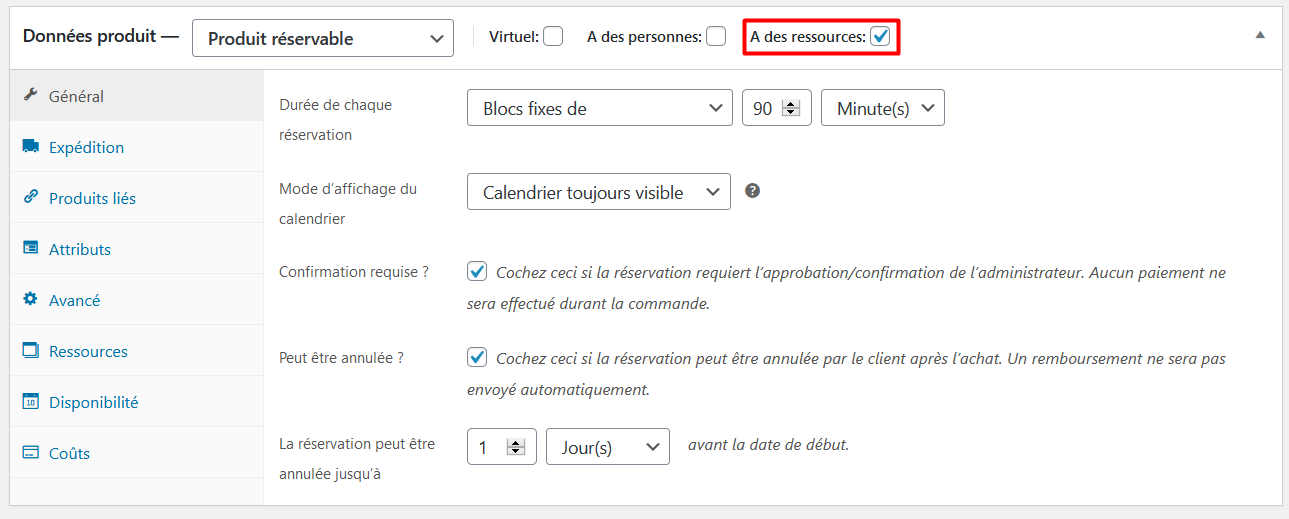Uncheck the Peut être annulée checkbox
Image resolution: width=1289 pixels, height=519 pixels.
[x=478, y=357]
